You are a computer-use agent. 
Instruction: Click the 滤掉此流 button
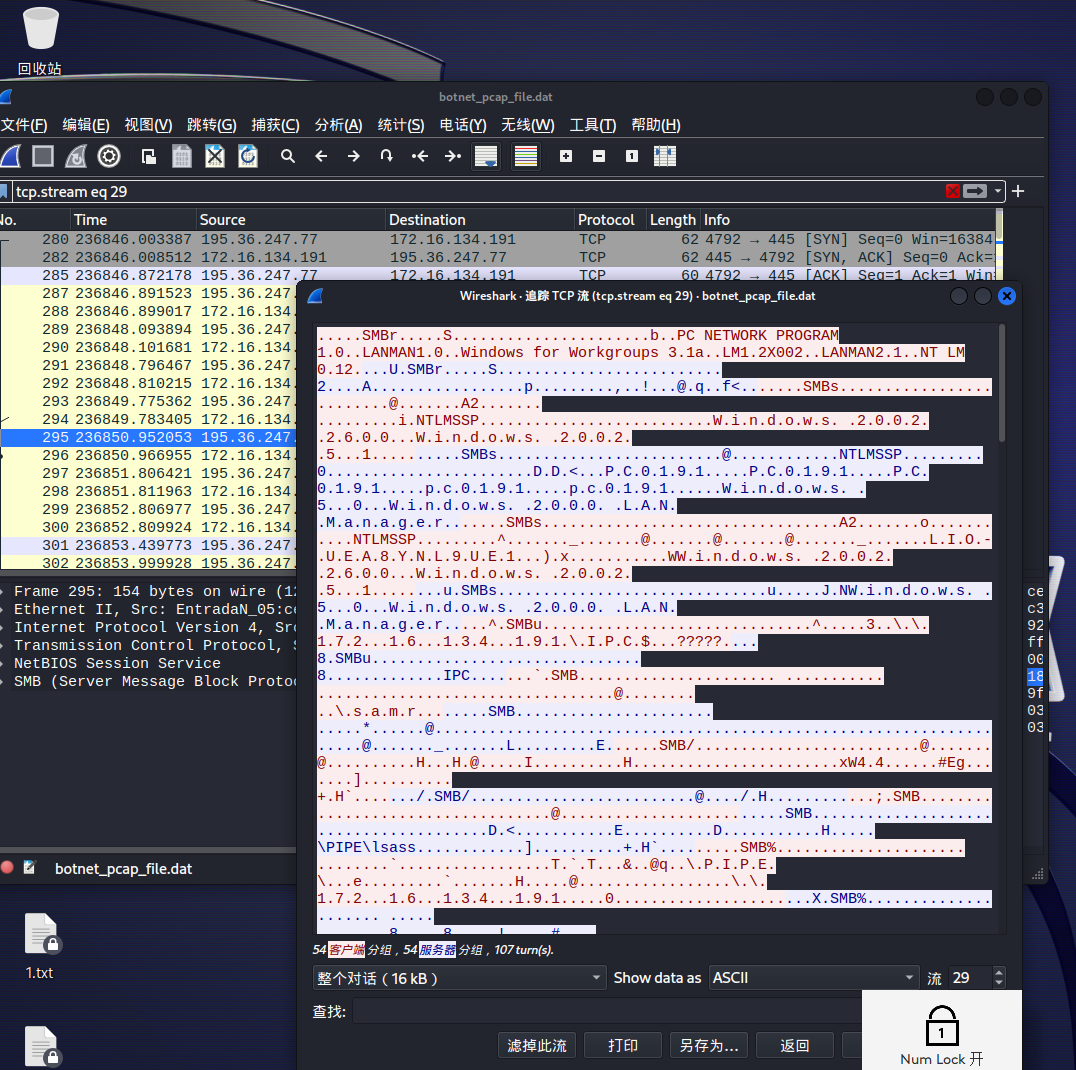click(x=537, y=1045)
